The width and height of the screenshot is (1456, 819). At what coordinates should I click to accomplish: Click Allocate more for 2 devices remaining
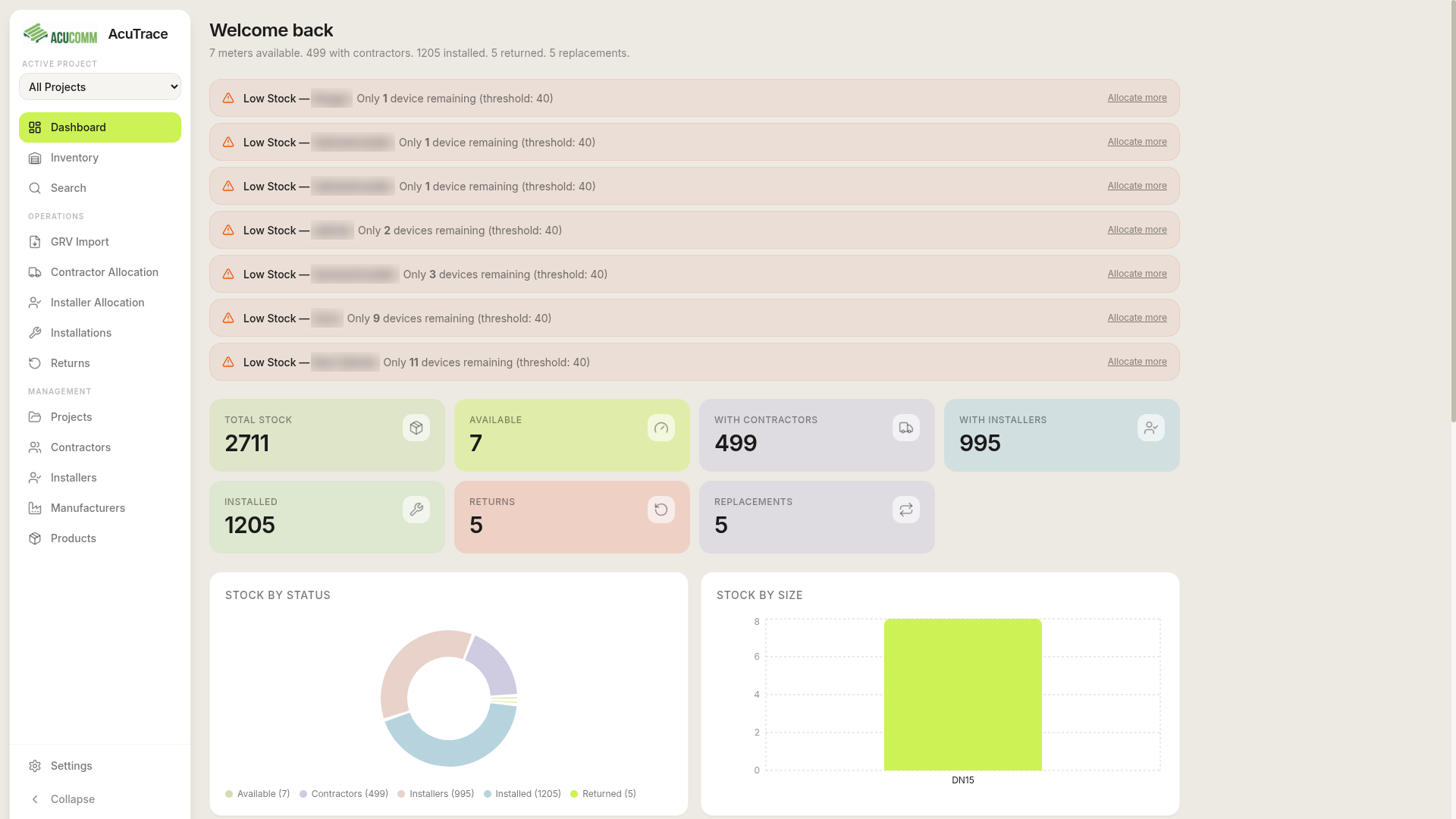click(x=1137, y=230)
